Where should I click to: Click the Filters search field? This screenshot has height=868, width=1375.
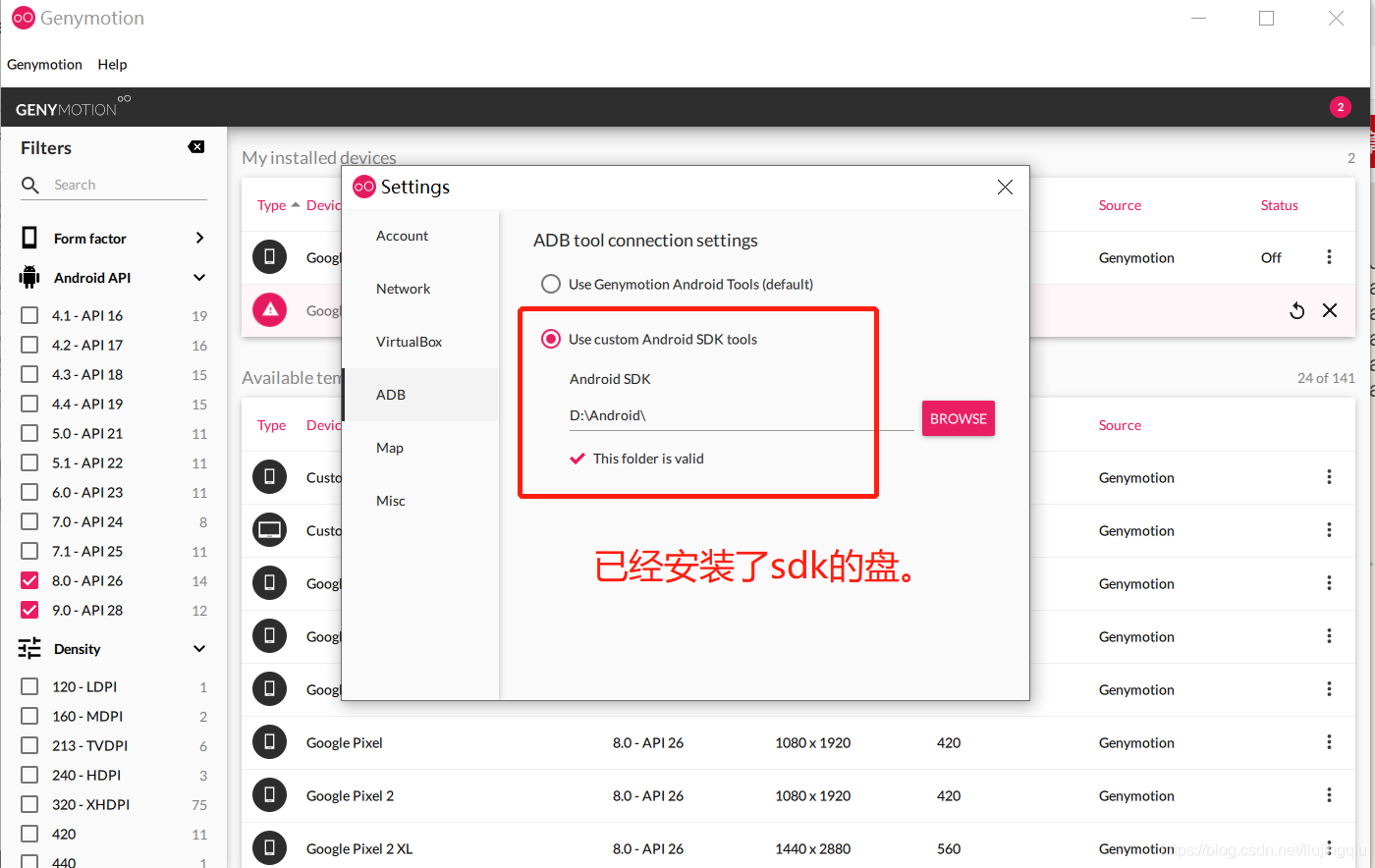click(x=128, y=185)
